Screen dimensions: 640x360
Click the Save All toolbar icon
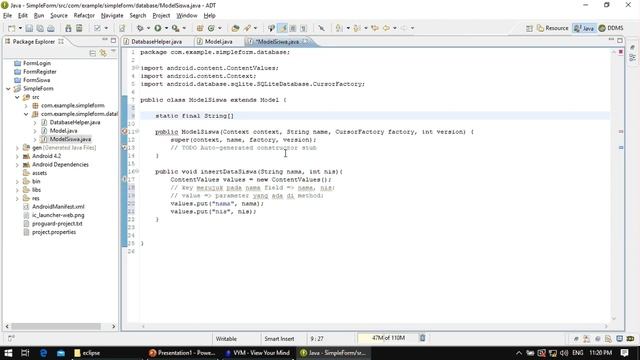pyautogui.click(x=40, y=28)
